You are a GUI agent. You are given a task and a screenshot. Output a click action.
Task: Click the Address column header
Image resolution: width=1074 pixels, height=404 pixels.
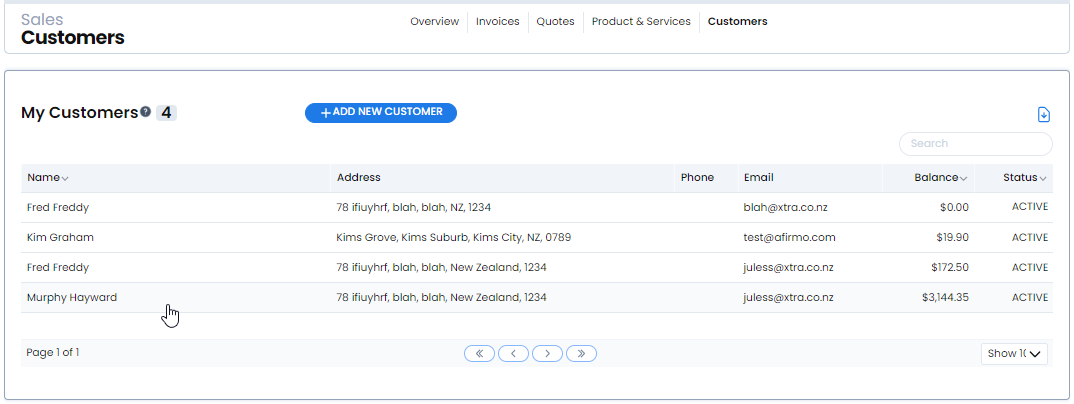coord(358,177)
